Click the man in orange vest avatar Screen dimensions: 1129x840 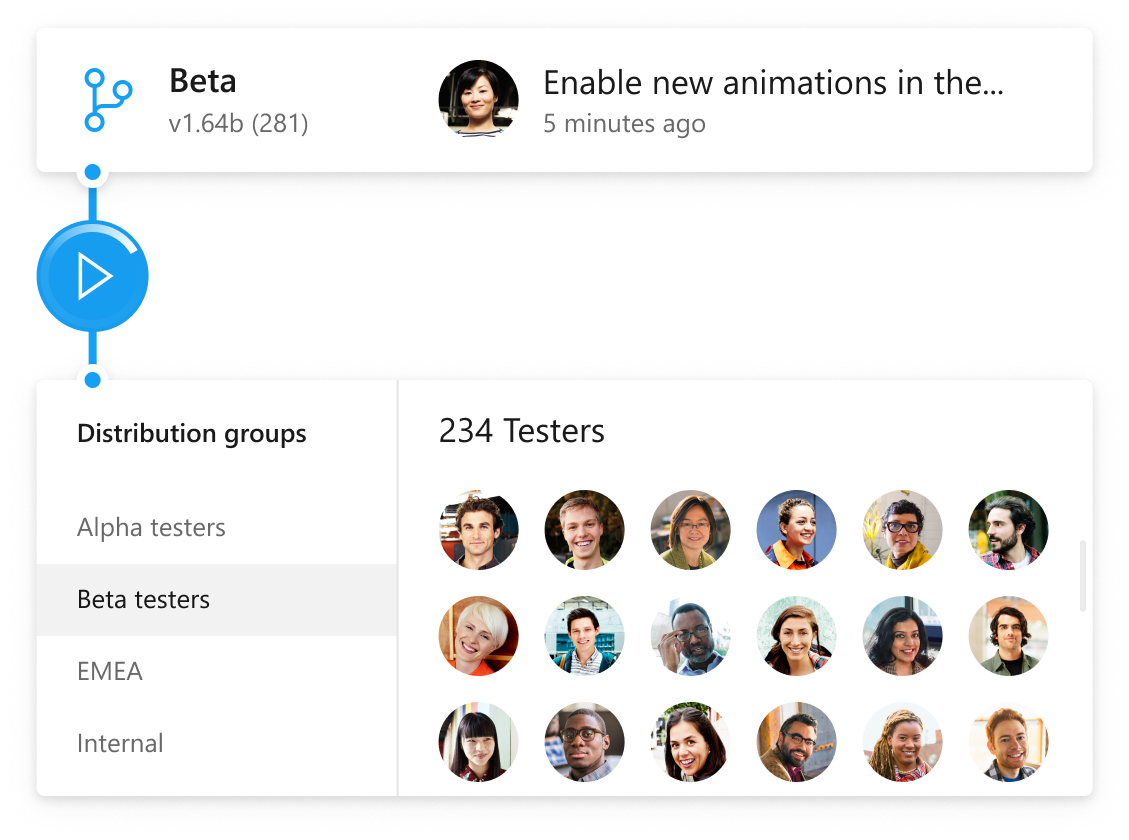click(796, 530)
